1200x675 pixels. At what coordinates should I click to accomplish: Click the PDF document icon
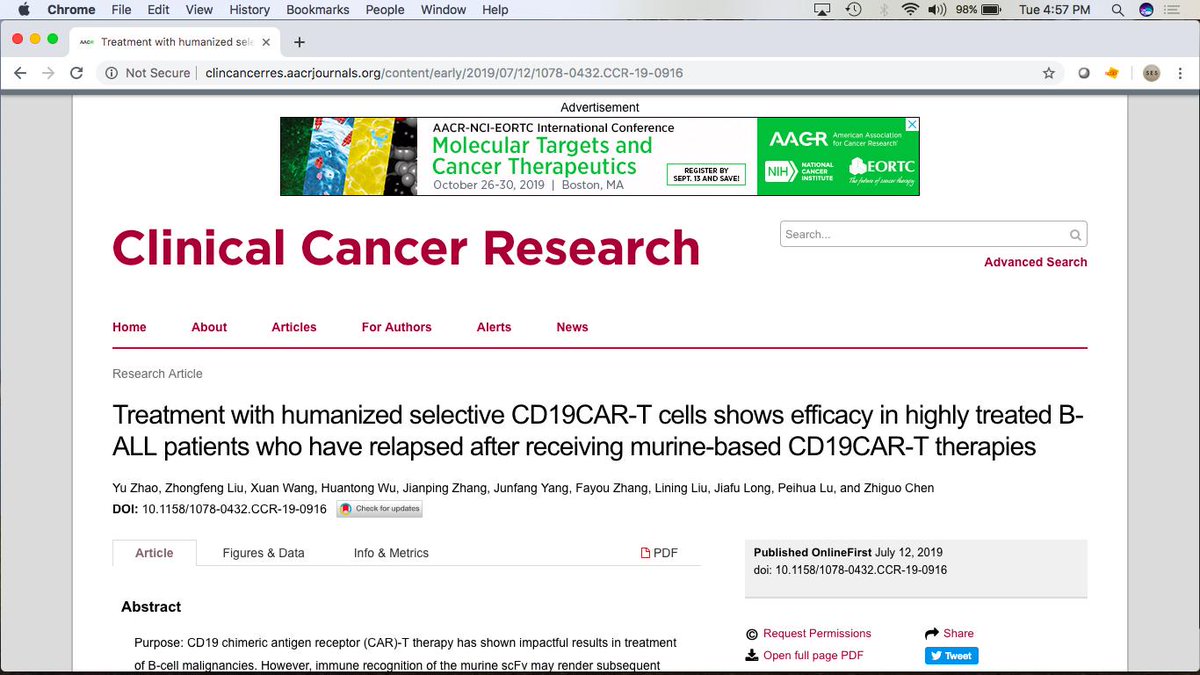[x=646, y=553]
